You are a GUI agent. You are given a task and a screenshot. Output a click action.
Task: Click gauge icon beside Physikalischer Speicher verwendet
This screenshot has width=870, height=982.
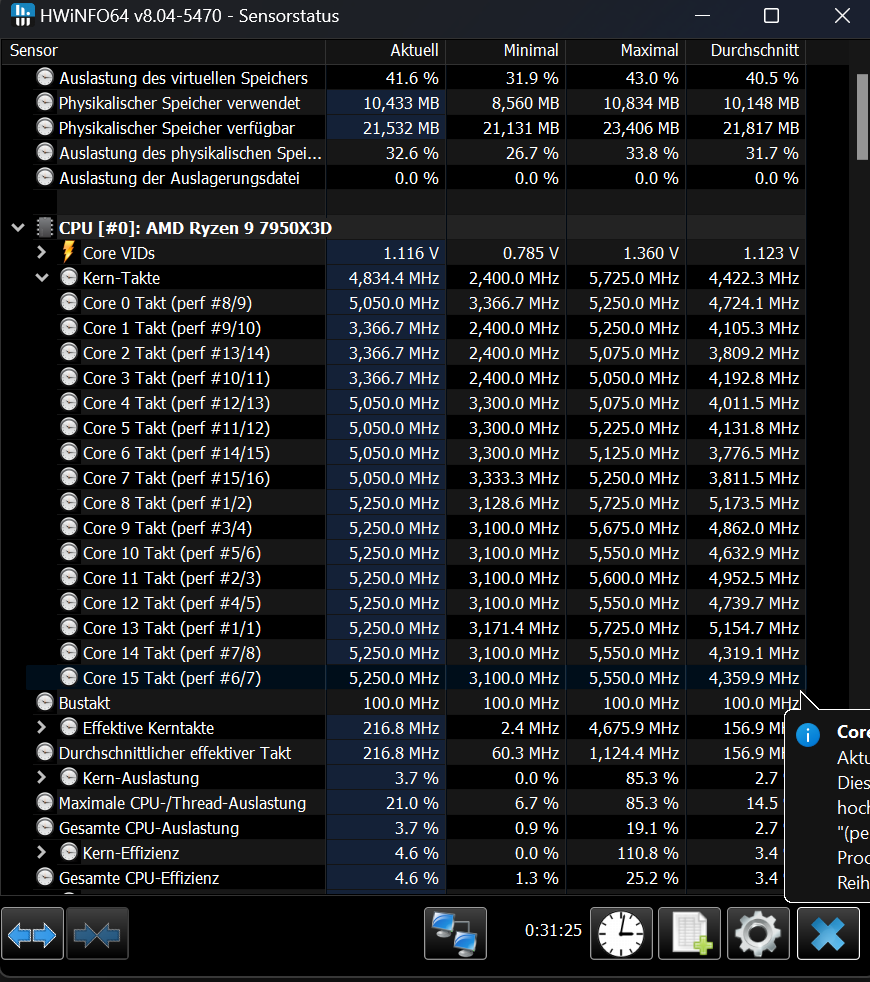(x=44, y=102)
